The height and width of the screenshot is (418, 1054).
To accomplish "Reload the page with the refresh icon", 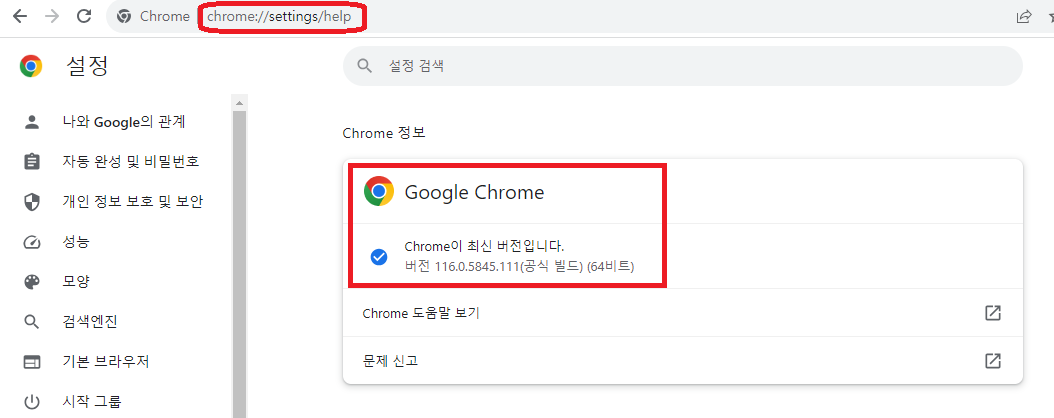I will pos(84,16).
